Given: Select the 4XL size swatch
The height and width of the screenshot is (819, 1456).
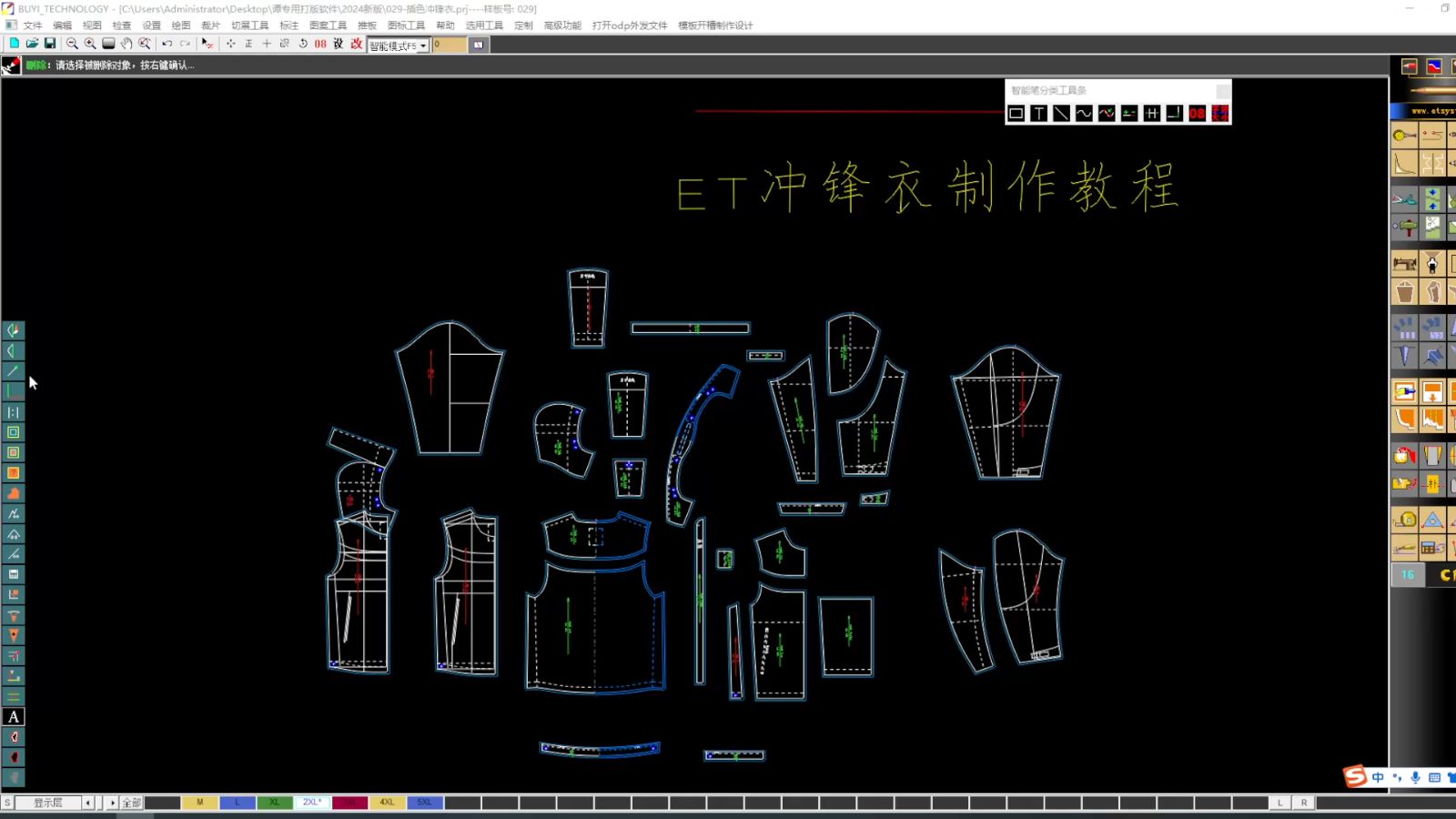Looking at the screenshot, I should 387,803.
